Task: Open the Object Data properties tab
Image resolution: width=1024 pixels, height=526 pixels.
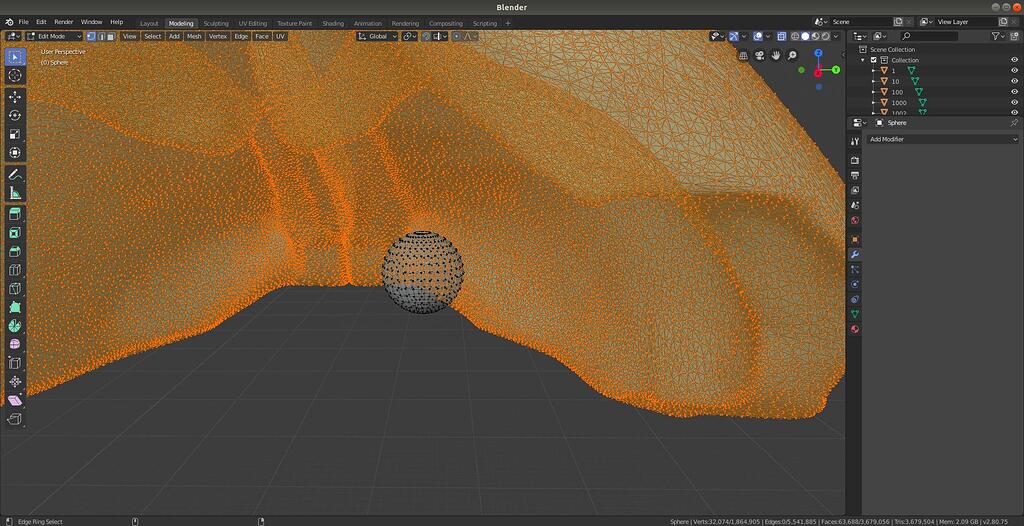Action: pyautogui.click(x=855, y=314)
